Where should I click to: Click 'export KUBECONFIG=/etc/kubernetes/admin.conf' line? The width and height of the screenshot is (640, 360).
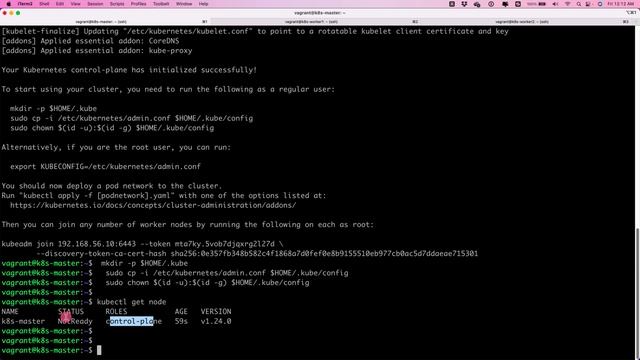pos(105,167)
